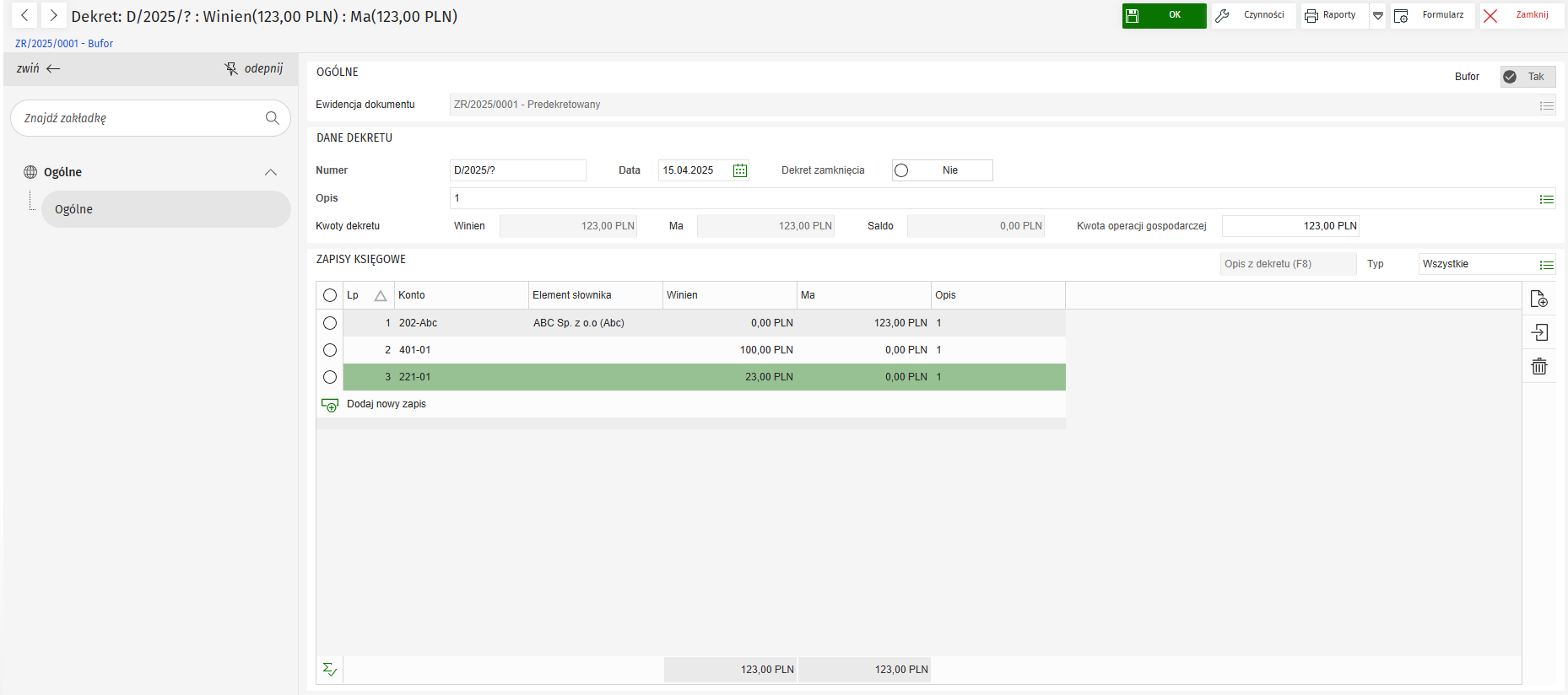Click the calendar icon next to Data field
The height and width of the screenshot is (695, 1568).
point(740,170)
